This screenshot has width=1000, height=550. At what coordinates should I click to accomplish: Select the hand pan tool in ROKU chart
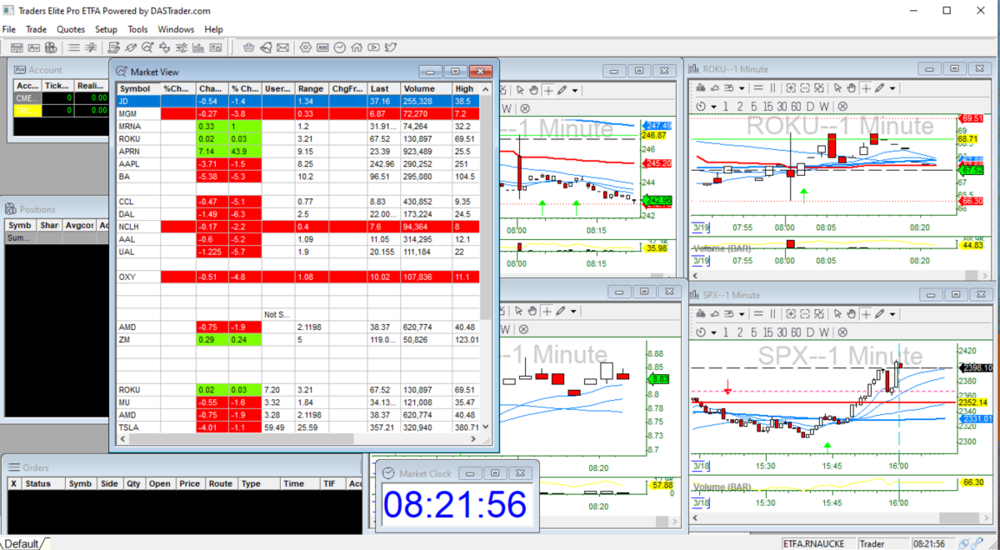tap(851, 88)
